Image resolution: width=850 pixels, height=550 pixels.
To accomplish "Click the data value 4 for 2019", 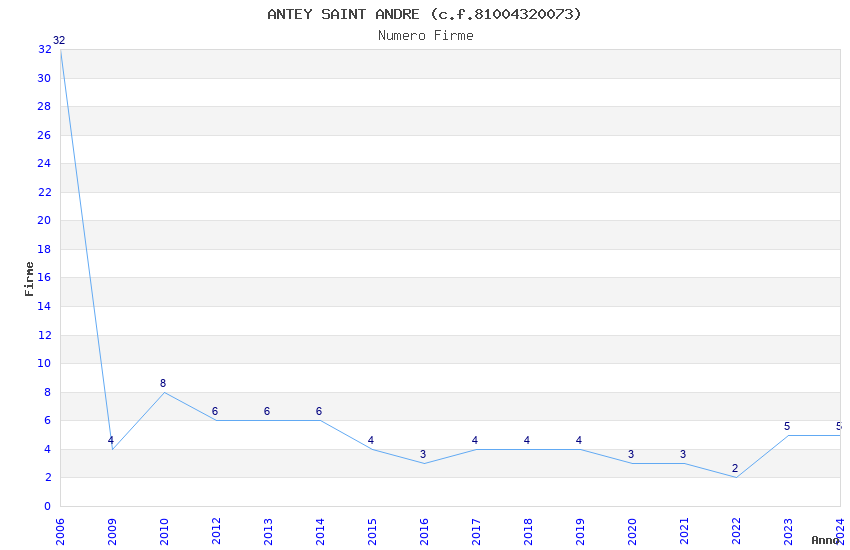I will pyautogui.click(x=579, y=440).
